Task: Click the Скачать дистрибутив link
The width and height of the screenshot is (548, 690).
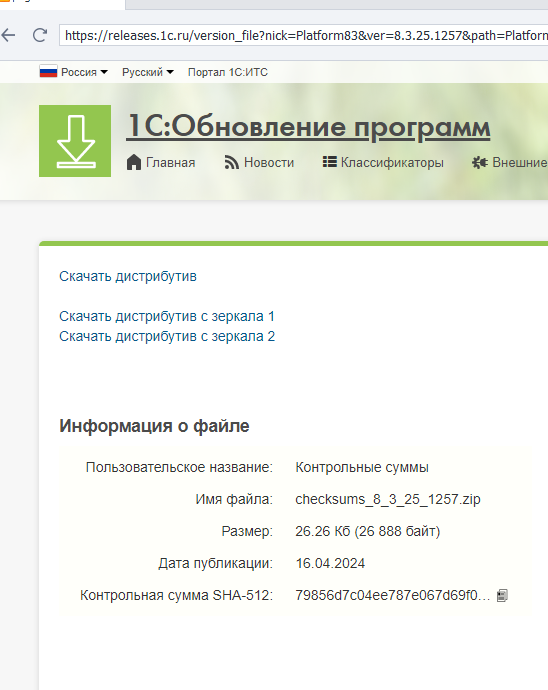Action: point(128,276)
